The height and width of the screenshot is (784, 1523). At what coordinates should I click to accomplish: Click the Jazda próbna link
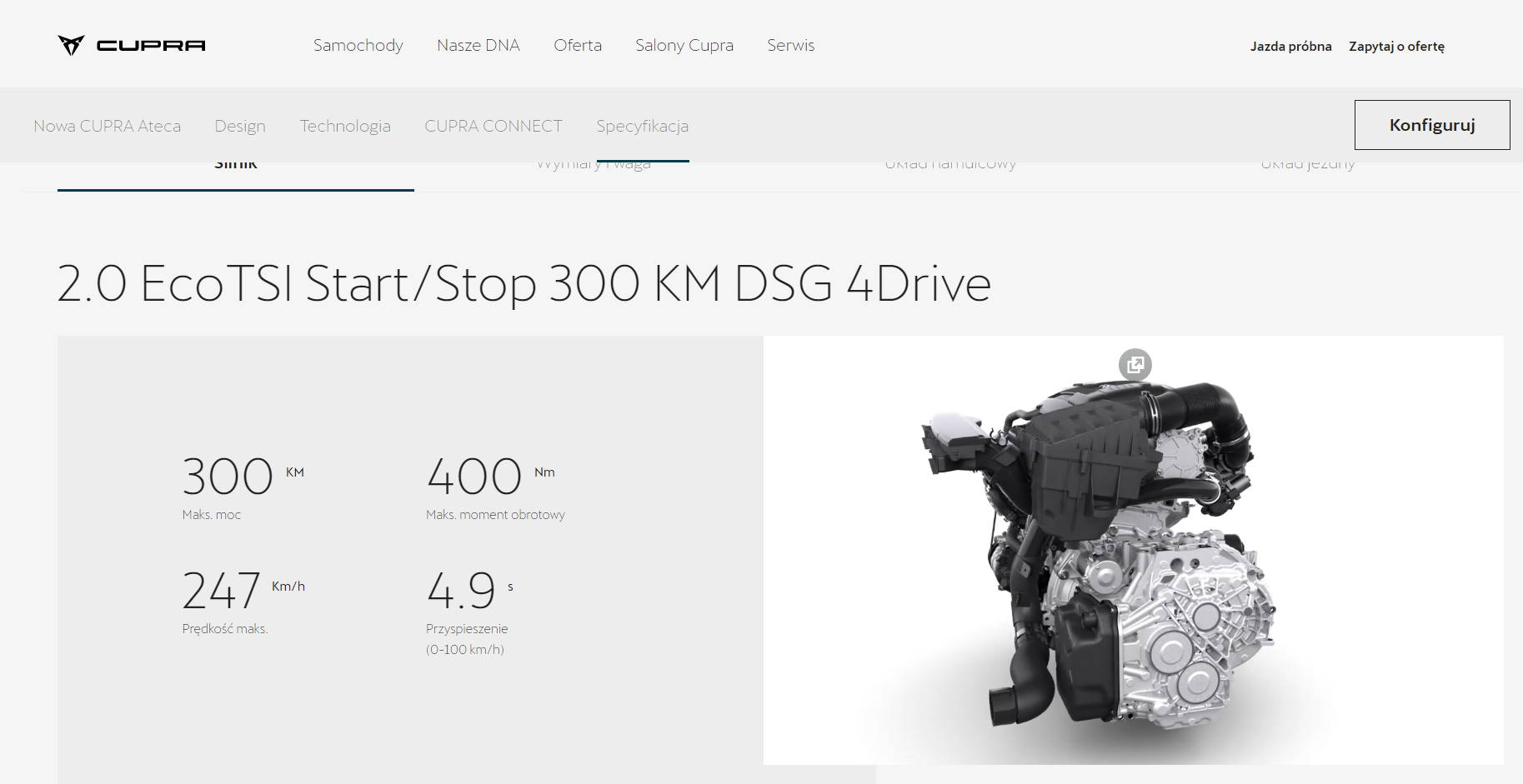tap(1290, 47)
